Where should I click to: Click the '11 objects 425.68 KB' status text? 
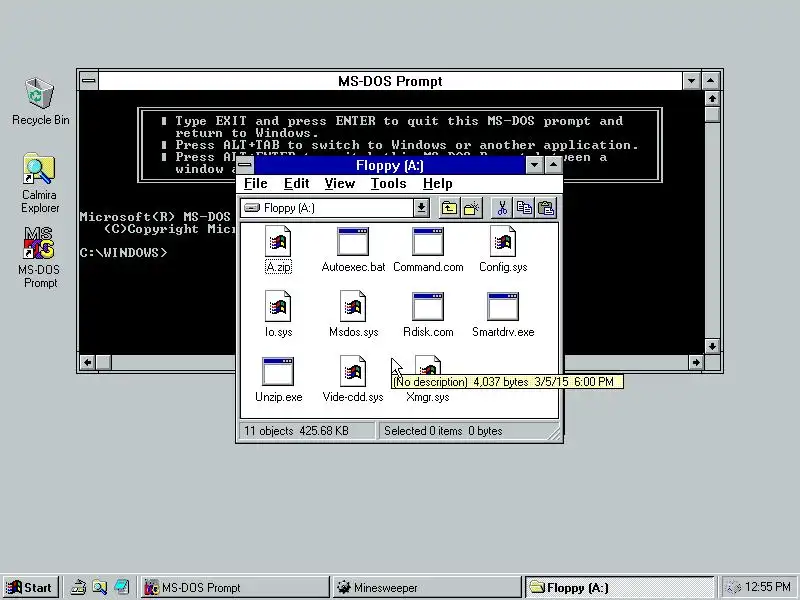[296, 431]
